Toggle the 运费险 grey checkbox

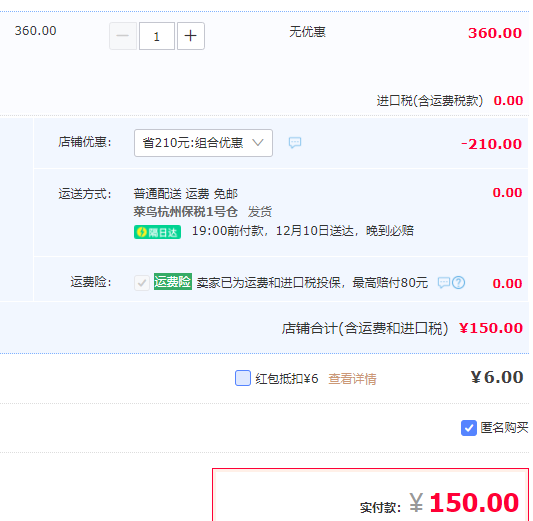[x=142, y=283]
